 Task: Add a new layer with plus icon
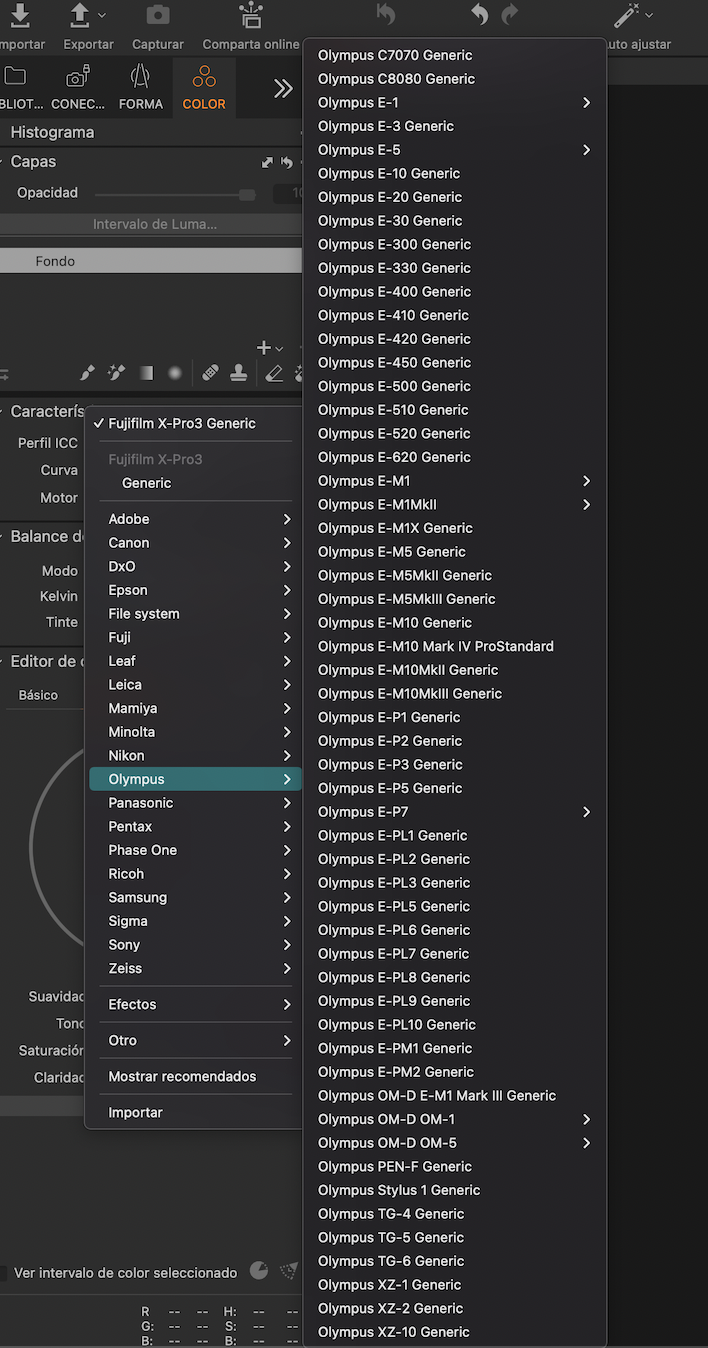264,348
